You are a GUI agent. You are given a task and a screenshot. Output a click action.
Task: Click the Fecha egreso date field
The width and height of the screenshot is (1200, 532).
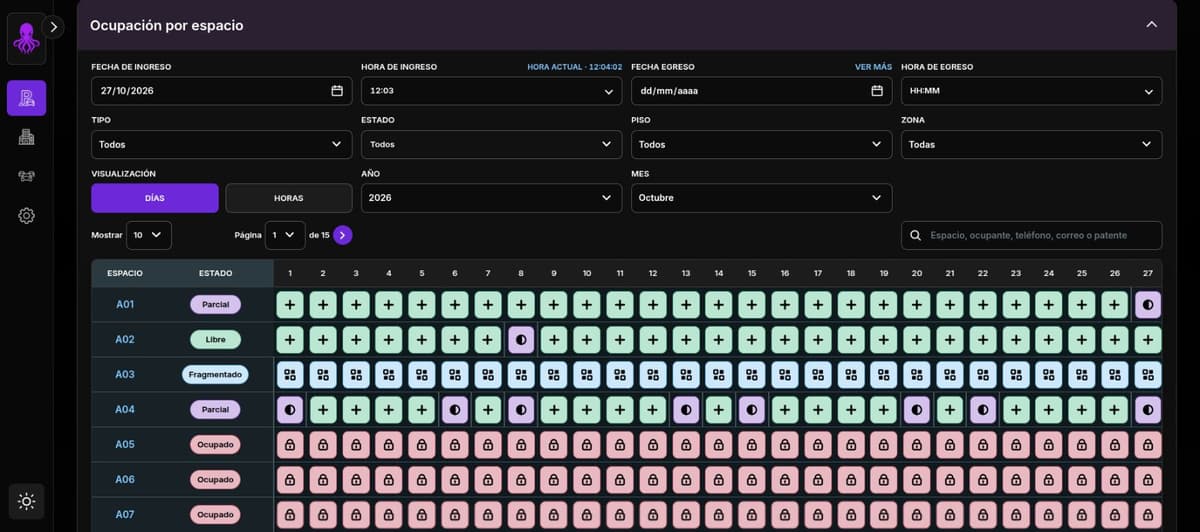coord(761,91)
